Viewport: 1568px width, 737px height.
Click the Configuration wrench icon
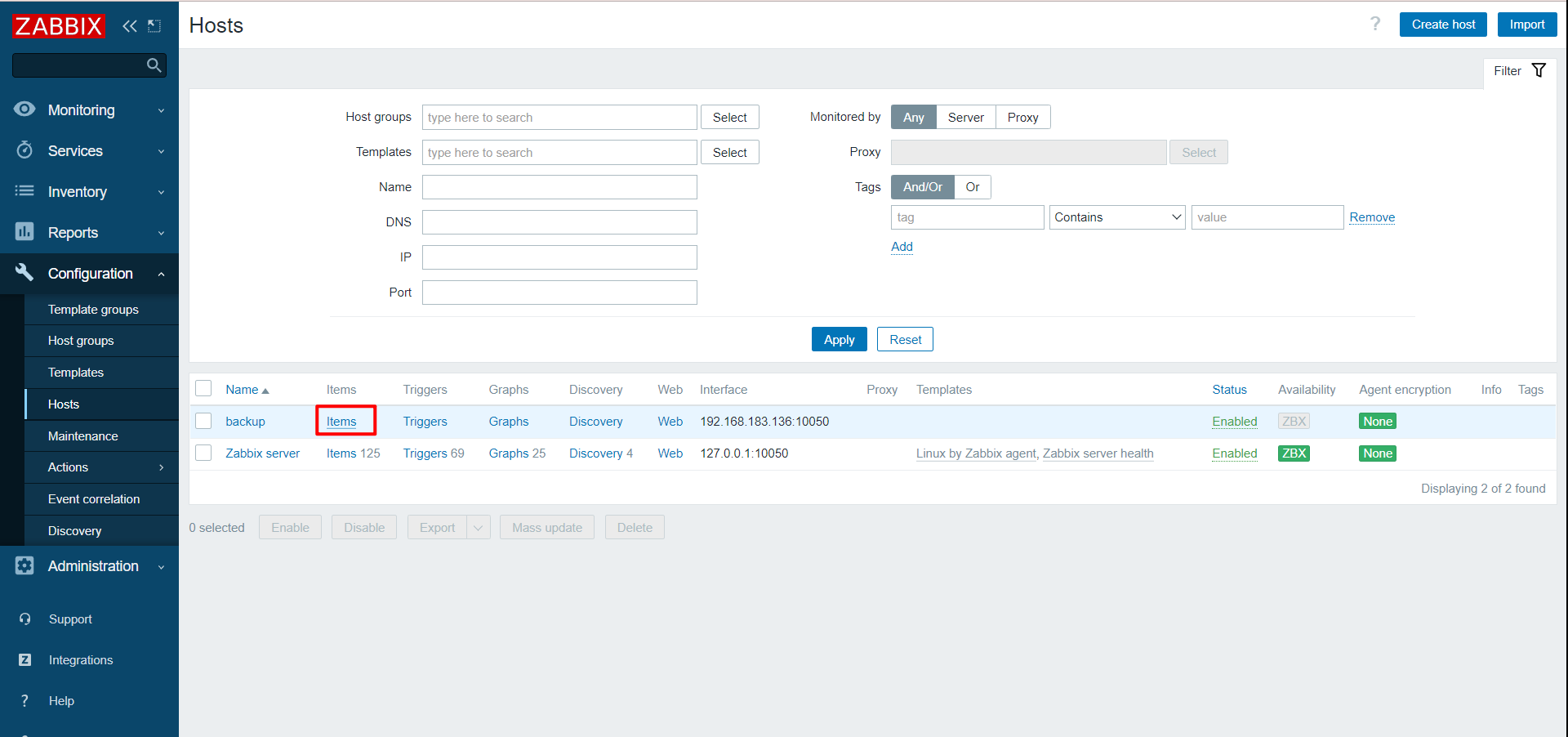24,272
